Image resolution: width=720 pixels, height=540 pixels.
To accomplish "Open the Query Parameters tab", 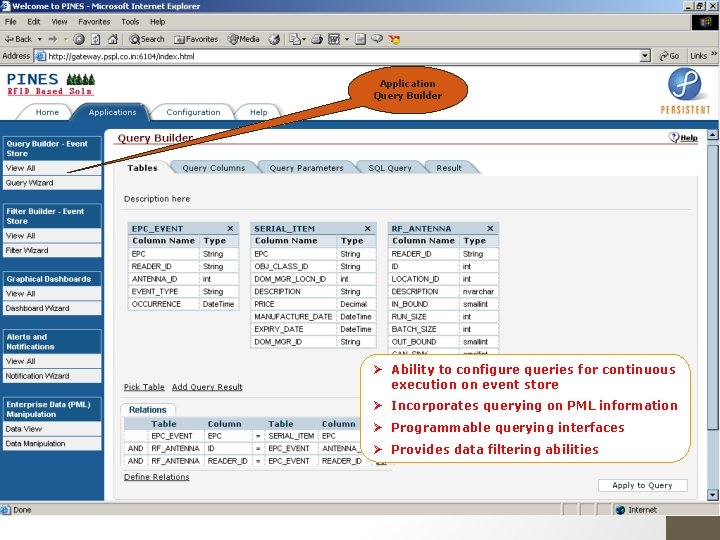I will [x=306, y=168].
